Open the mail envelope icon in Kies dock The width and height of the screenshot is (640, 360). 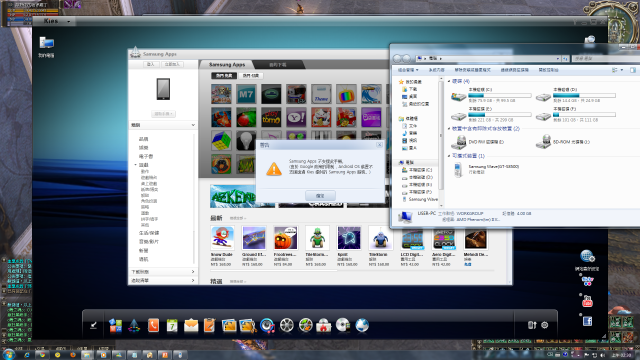coord(191,325)
